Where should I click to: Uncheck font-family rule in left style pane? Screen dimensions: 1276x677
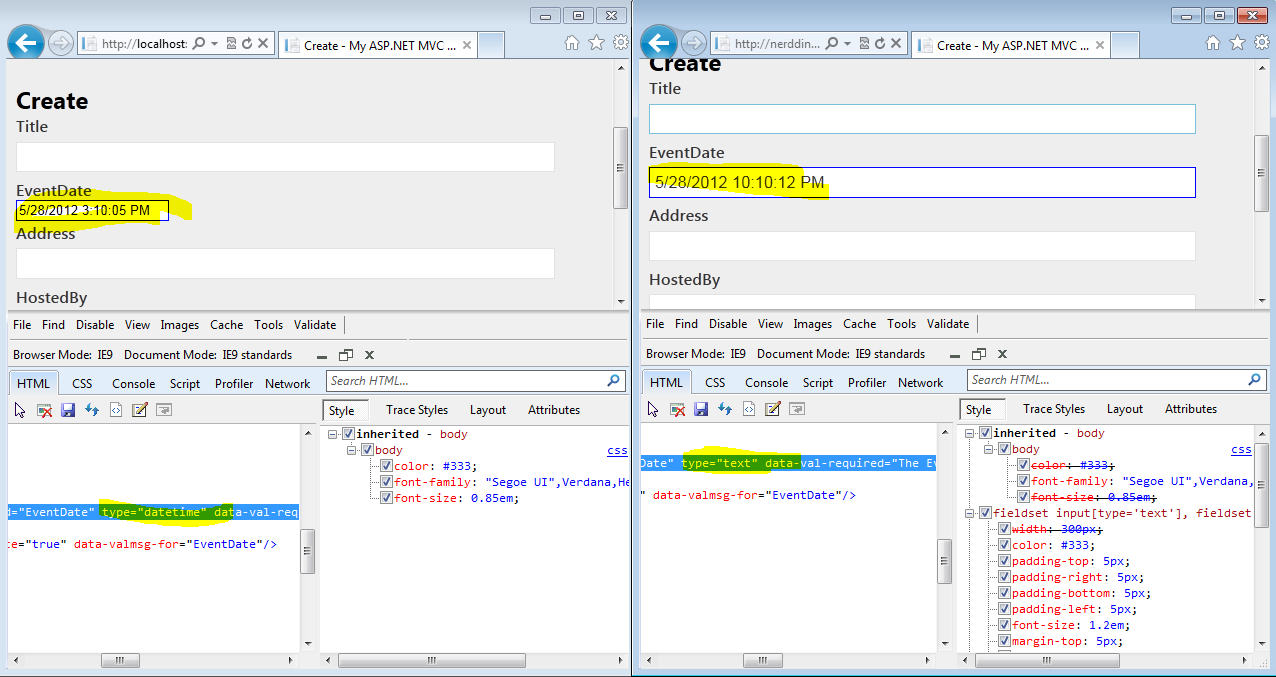tap(387, 482)
